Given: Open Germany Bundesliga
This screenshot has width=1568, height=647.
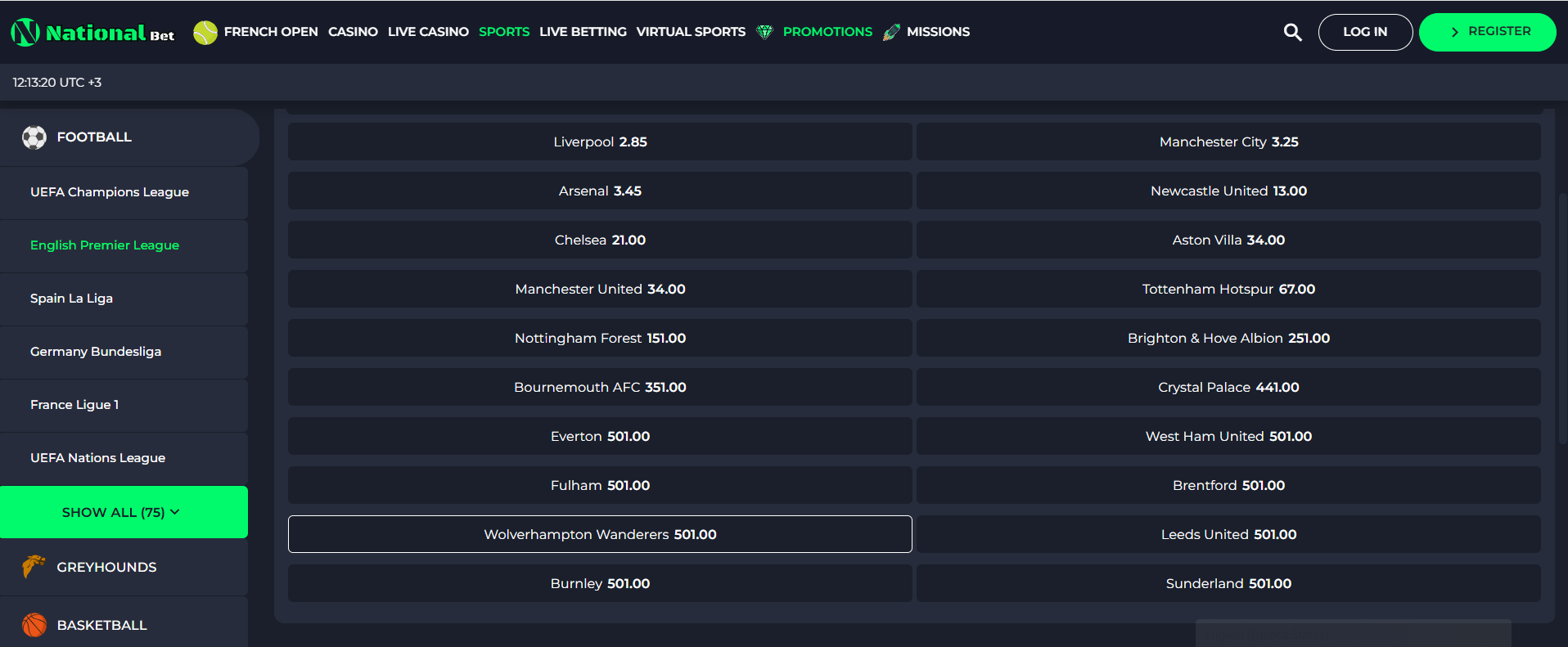Looking at the screenshot, I should tap(124, 352).
